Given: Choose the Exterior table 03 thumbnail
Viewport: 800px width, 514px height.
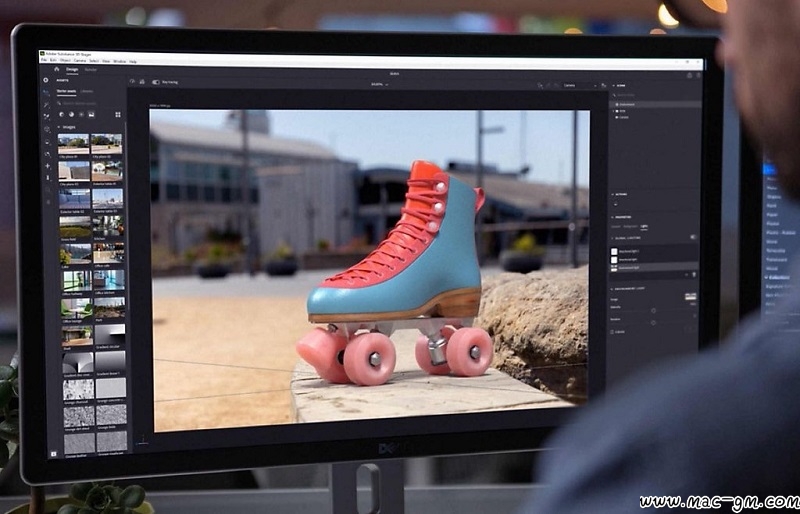Looking at the screenshot, I should coord(108,199).
